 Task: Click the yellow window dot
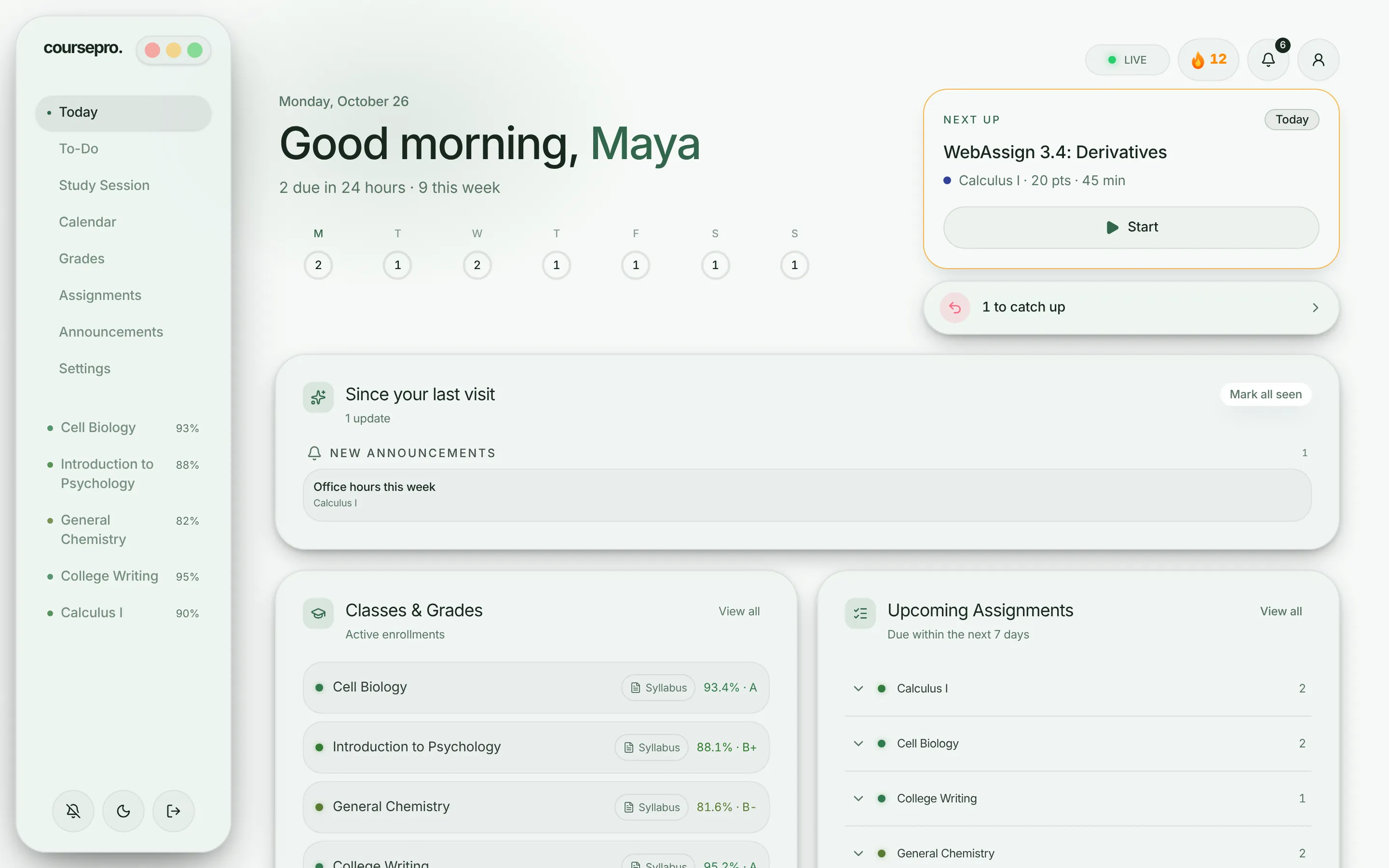pos(173,50)
